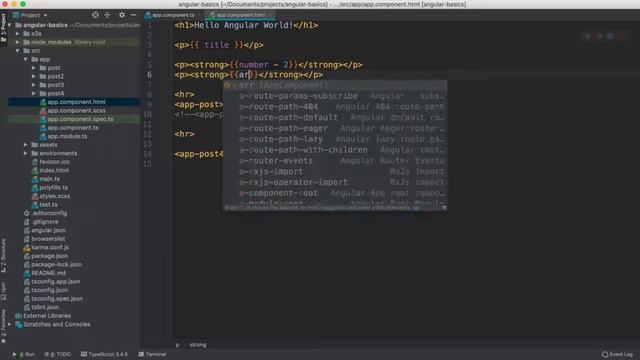This screenshot has height=360, width=640.
Task: Open the Event Log
Action: 617,355
